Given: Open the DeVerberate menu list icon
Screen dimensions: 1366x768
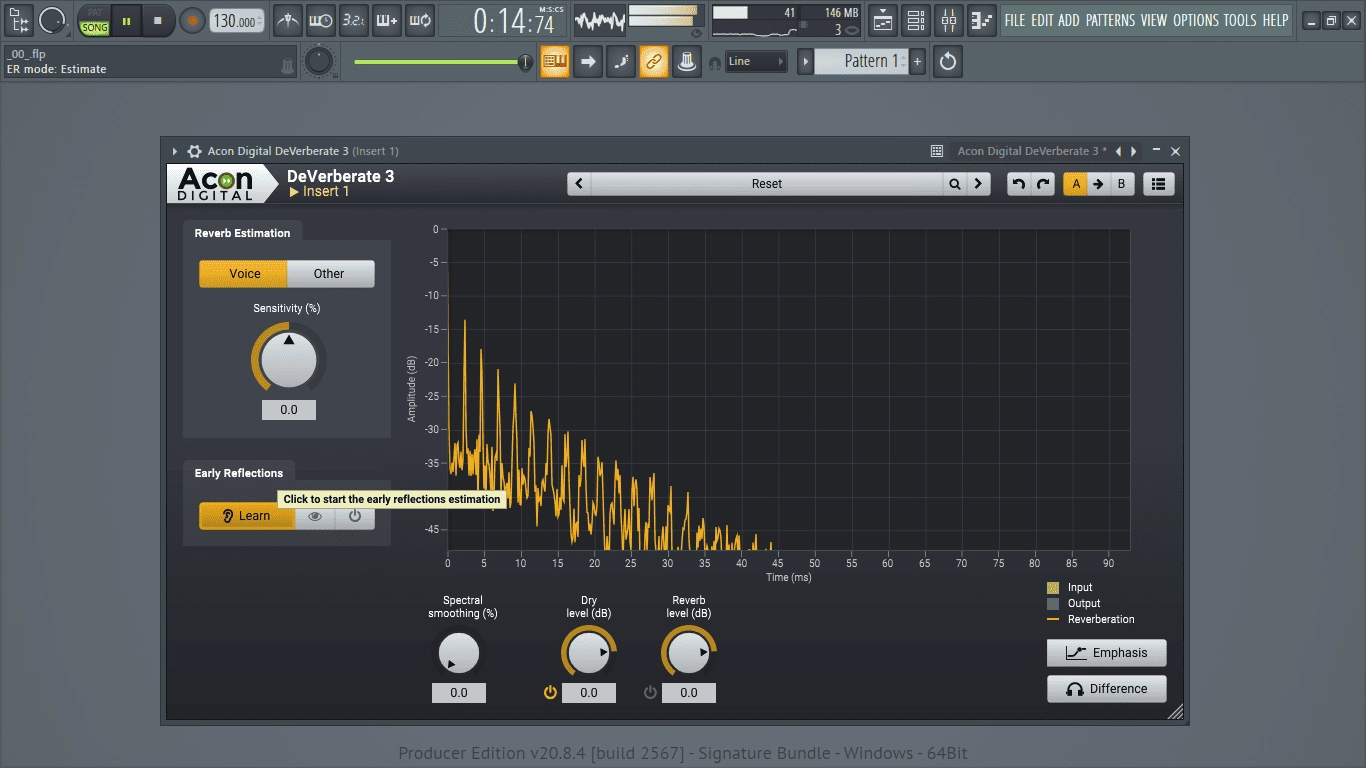Looking at the screenshot, I should point(1159,184).
